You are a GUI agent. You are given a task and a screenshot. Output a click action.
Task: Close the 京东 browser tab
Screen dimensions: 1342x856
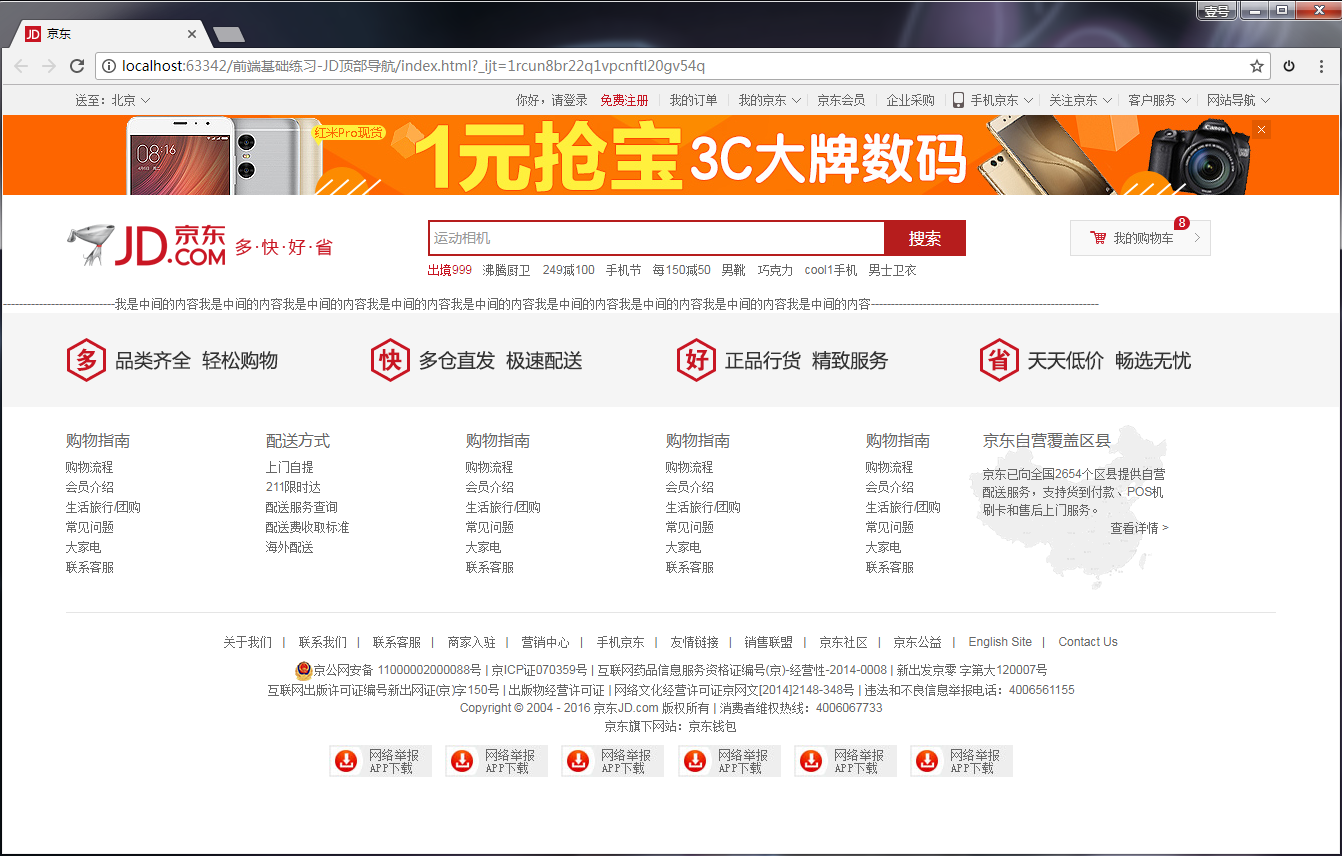coord(191,34)
